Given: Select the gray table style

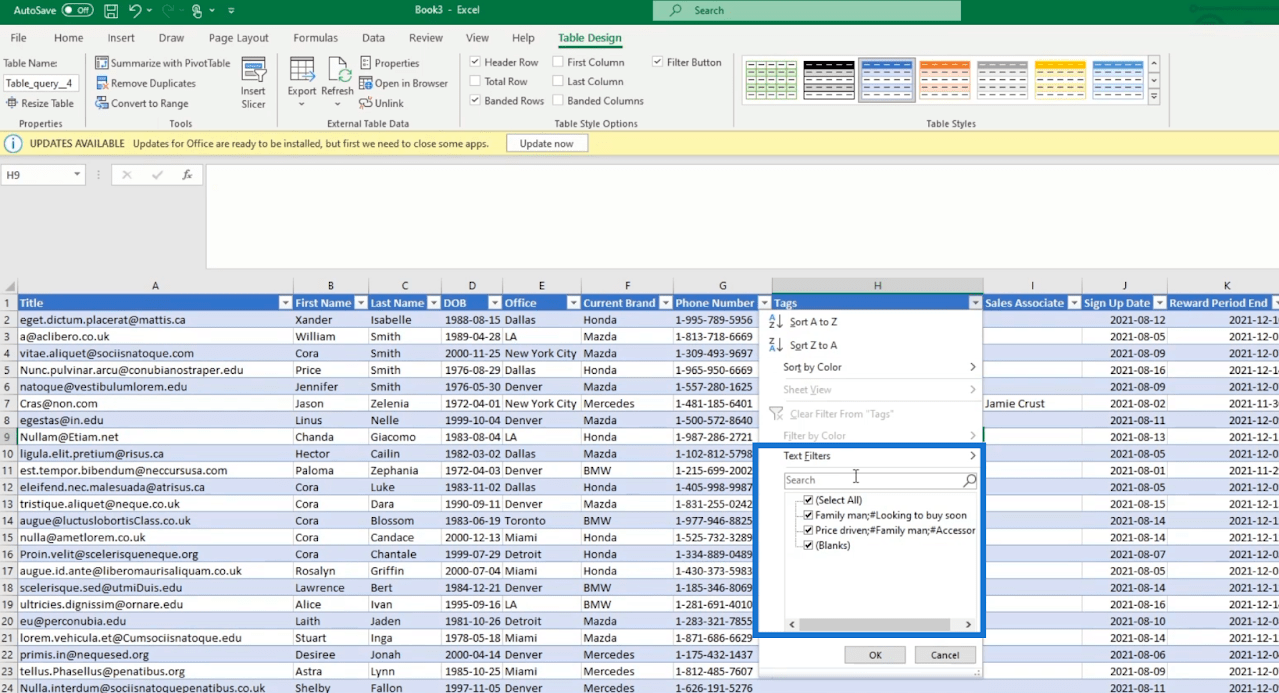Looking at the screenshot, I should click(x=1003, y=80).
